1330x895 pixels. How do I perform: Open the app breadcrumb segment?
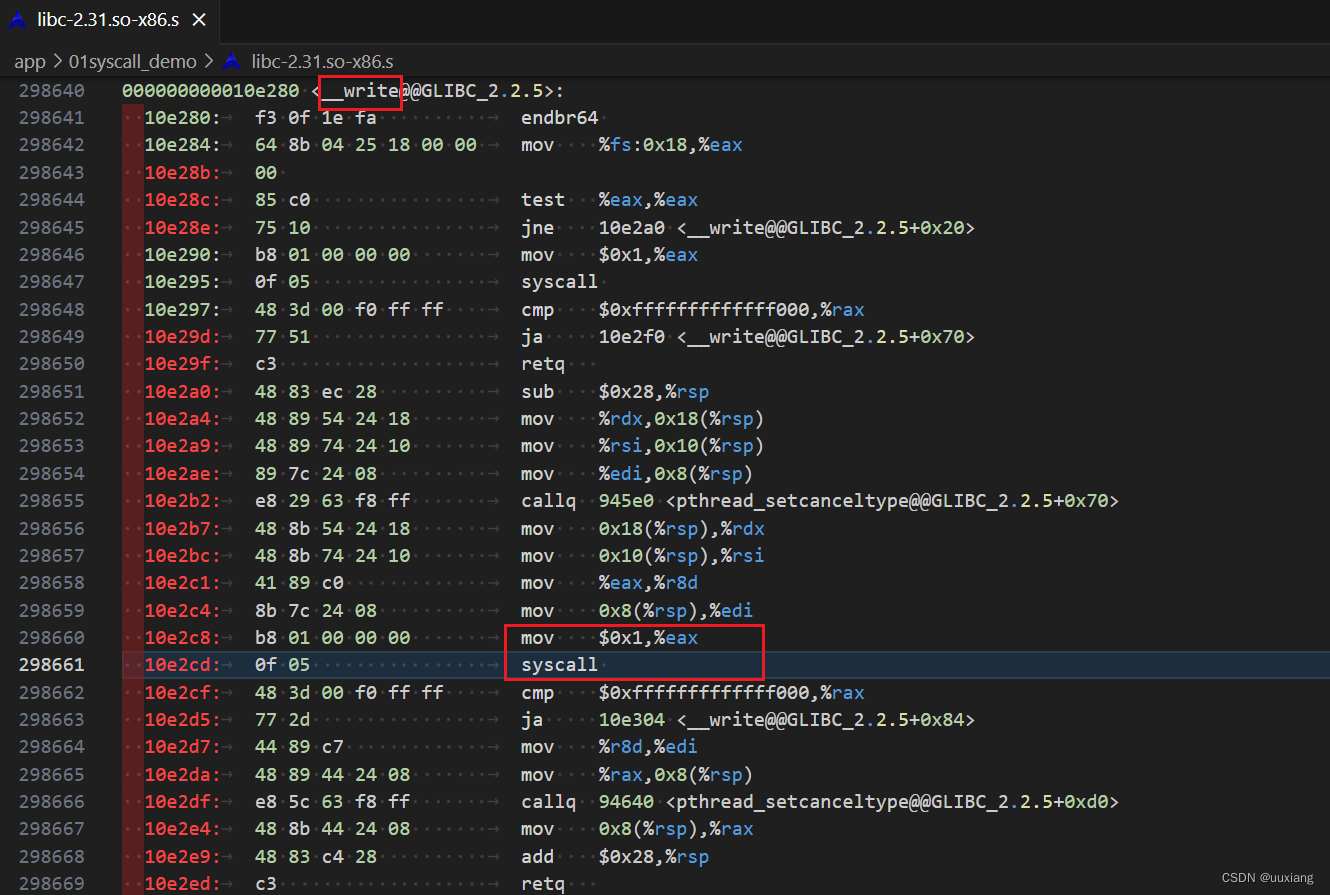[30, 61]
